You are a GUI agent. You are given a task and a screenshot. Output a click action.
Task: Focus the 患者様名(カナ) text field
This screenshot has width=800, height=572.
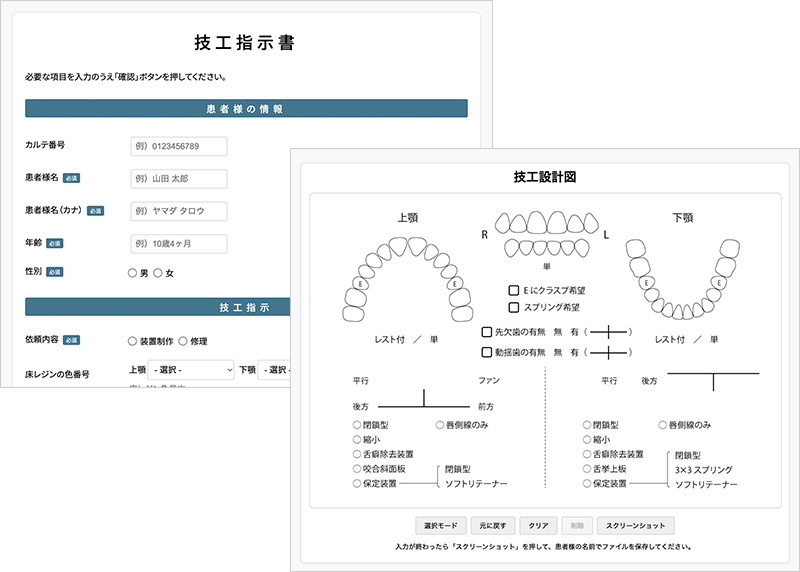point(178,212)
